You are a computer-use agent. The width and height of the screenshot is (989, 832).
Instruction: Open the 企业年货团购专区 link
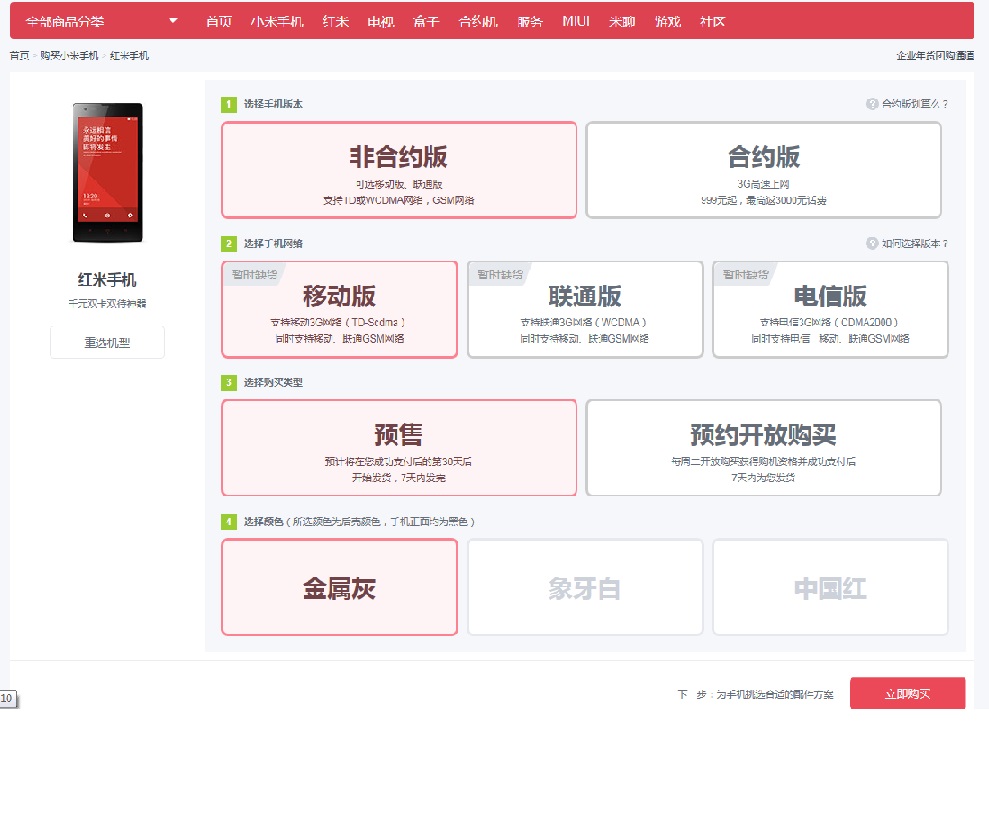coord(935,56)
